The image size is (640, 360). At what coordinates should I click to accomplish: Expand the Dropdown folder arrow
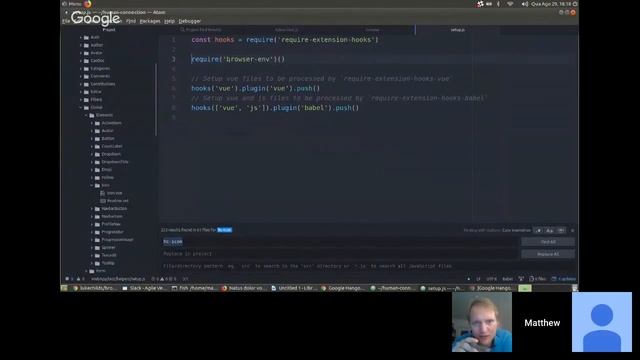coord(92,154)
